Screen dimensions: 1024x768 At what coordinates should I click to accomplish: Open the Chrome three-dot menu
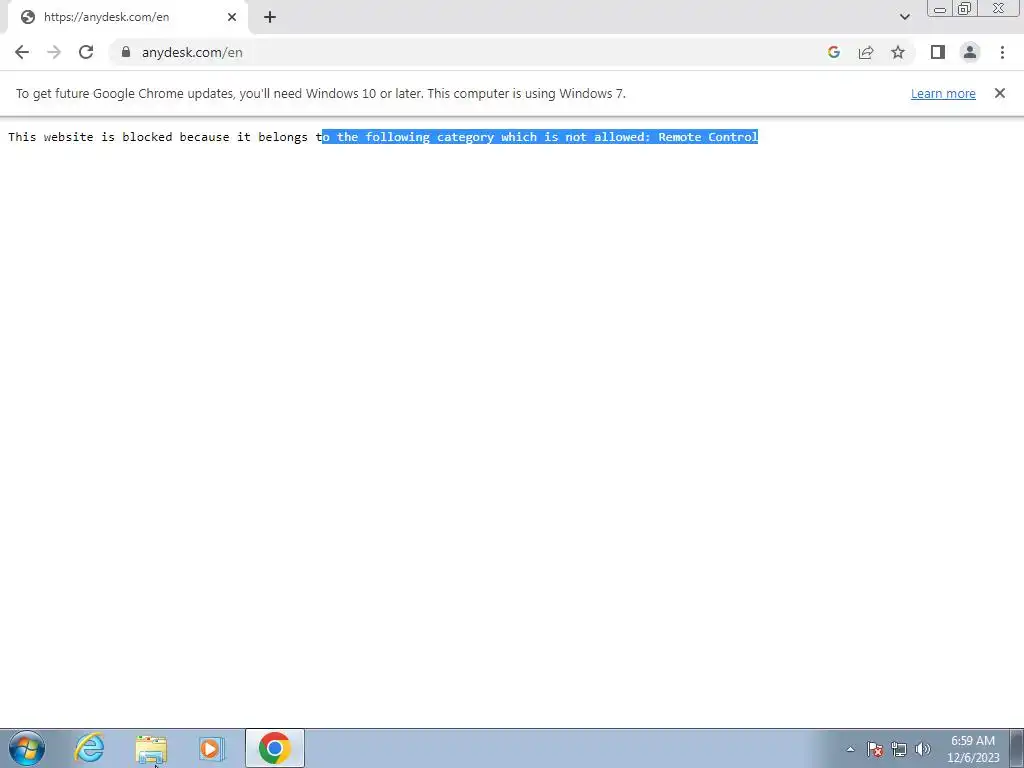coord(1002,52)
